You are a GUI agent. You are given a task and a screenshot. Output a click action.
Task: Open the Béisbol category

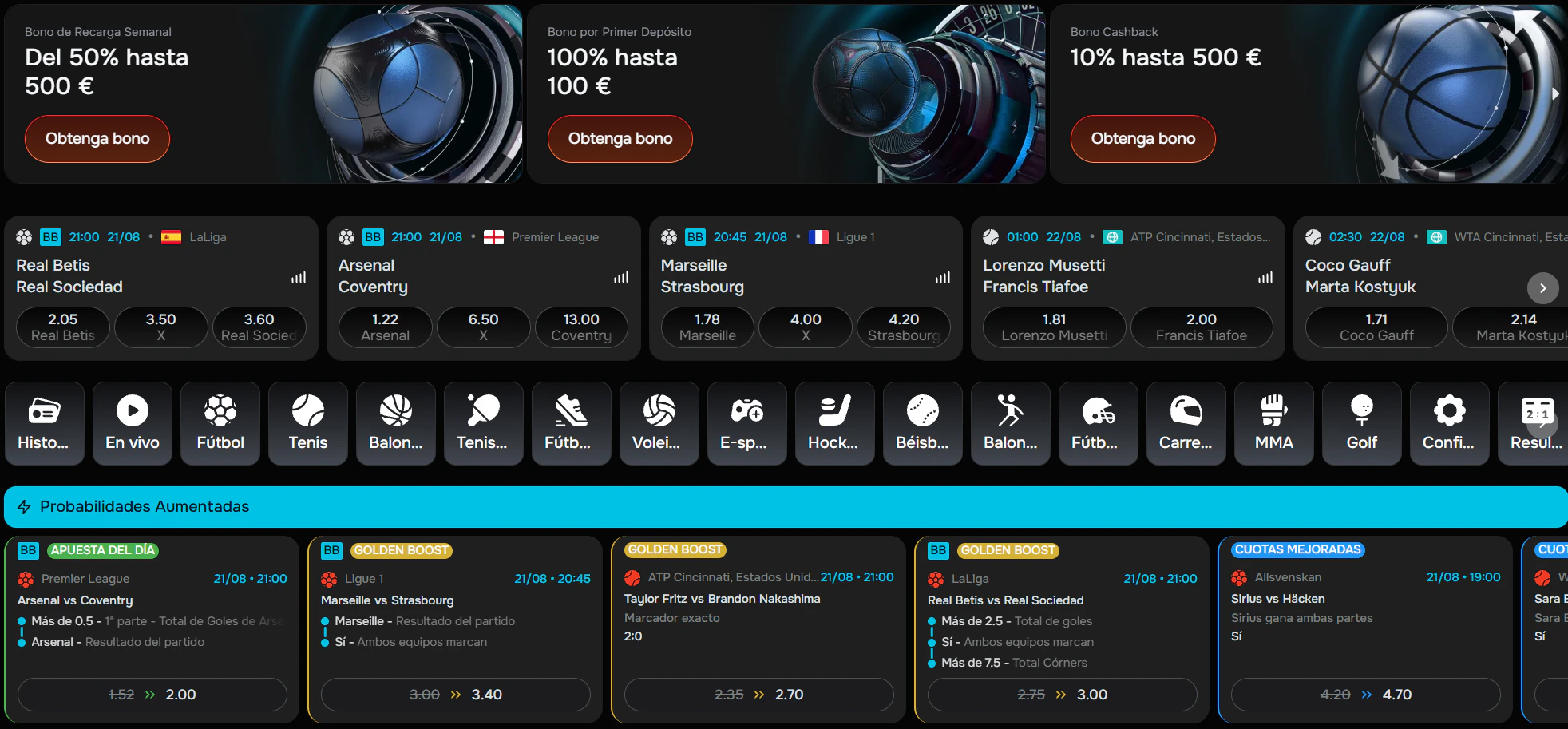(x=923, y=423)
